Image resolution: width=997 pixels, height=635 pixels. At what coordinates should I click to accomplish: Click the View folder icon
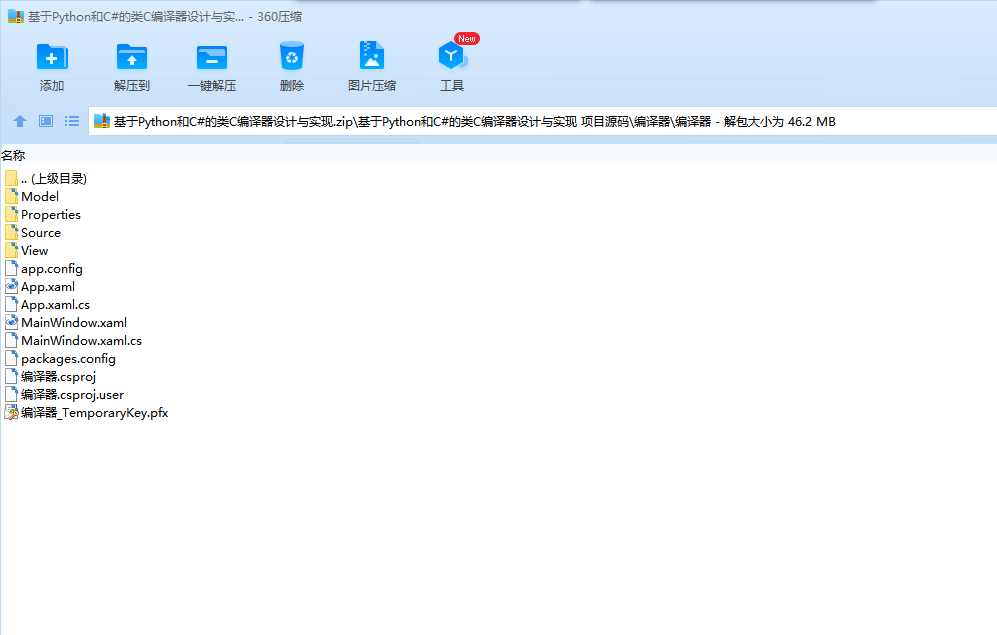pos(11,250)
